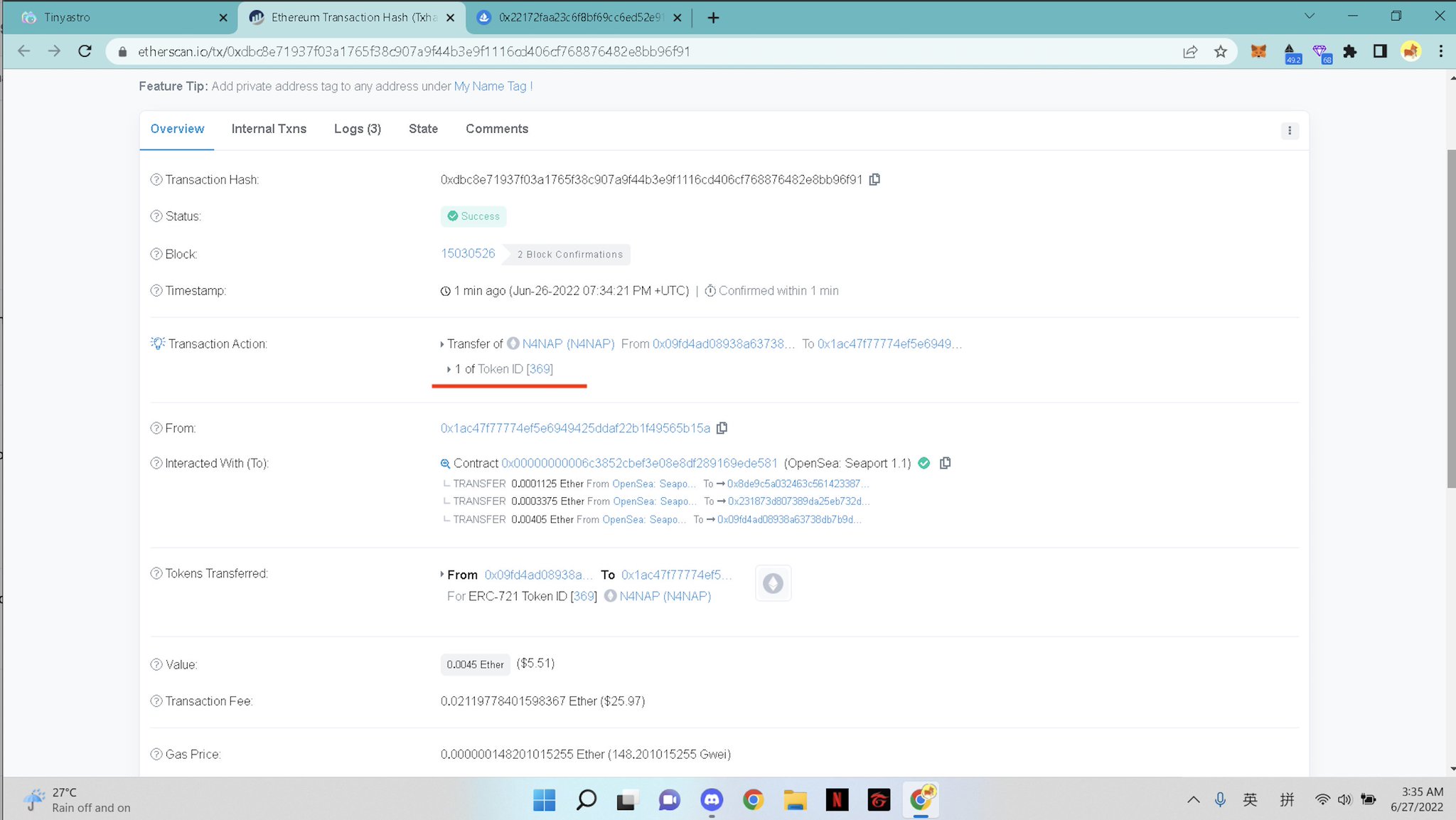
Task: Click the help icon next to Transaction Fee
Action: [156, 701]
